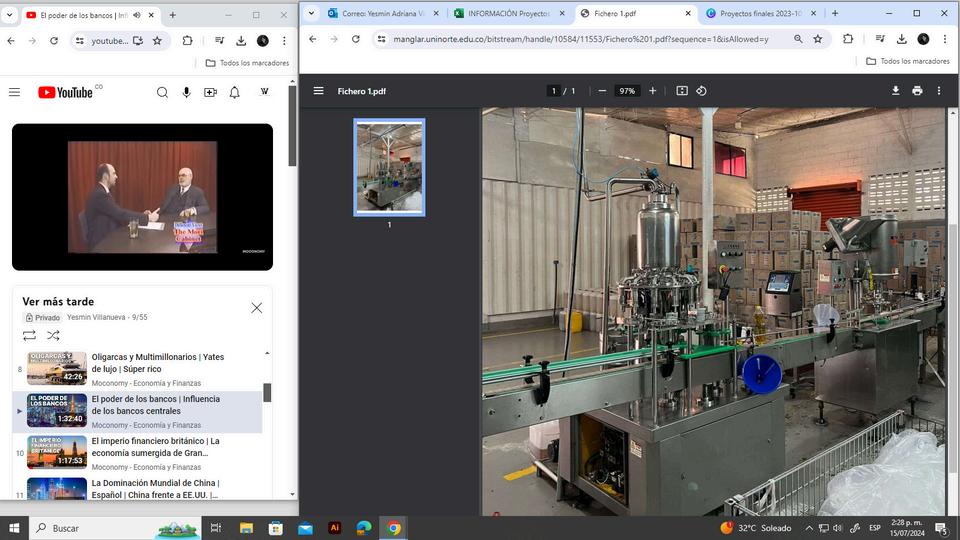The height and width of the screenshot is (540, 960).
Task: Rotate the PDF counterclockwise
Action: coord(702,91)
